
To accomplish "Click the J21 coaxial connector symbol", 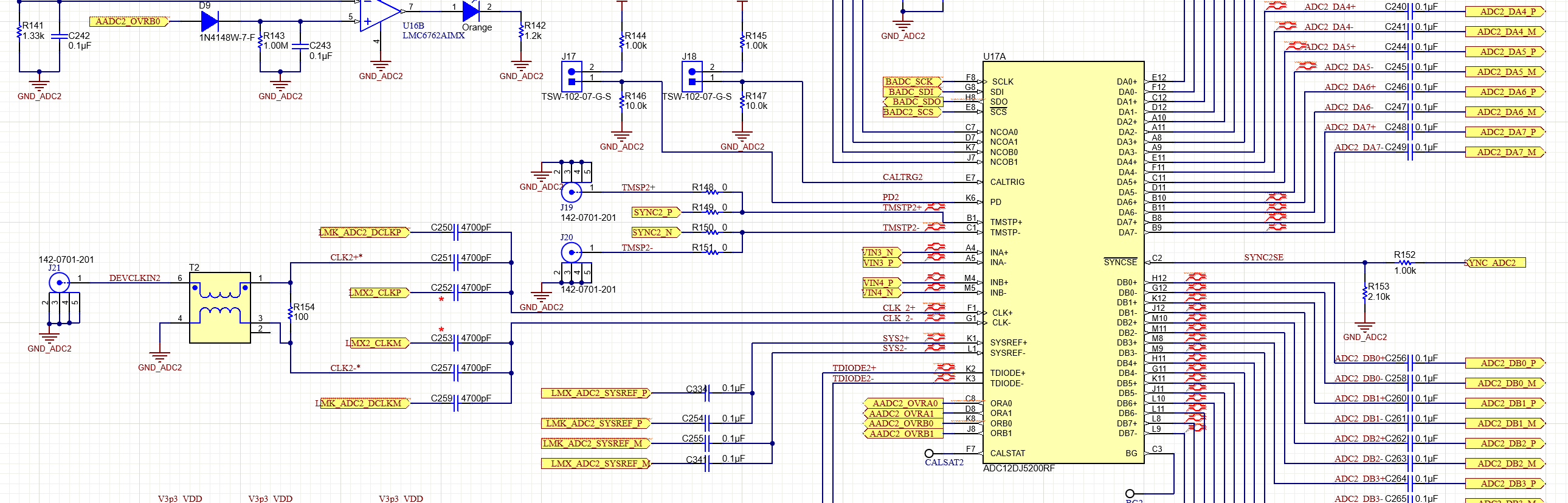I will coord(59,283).
